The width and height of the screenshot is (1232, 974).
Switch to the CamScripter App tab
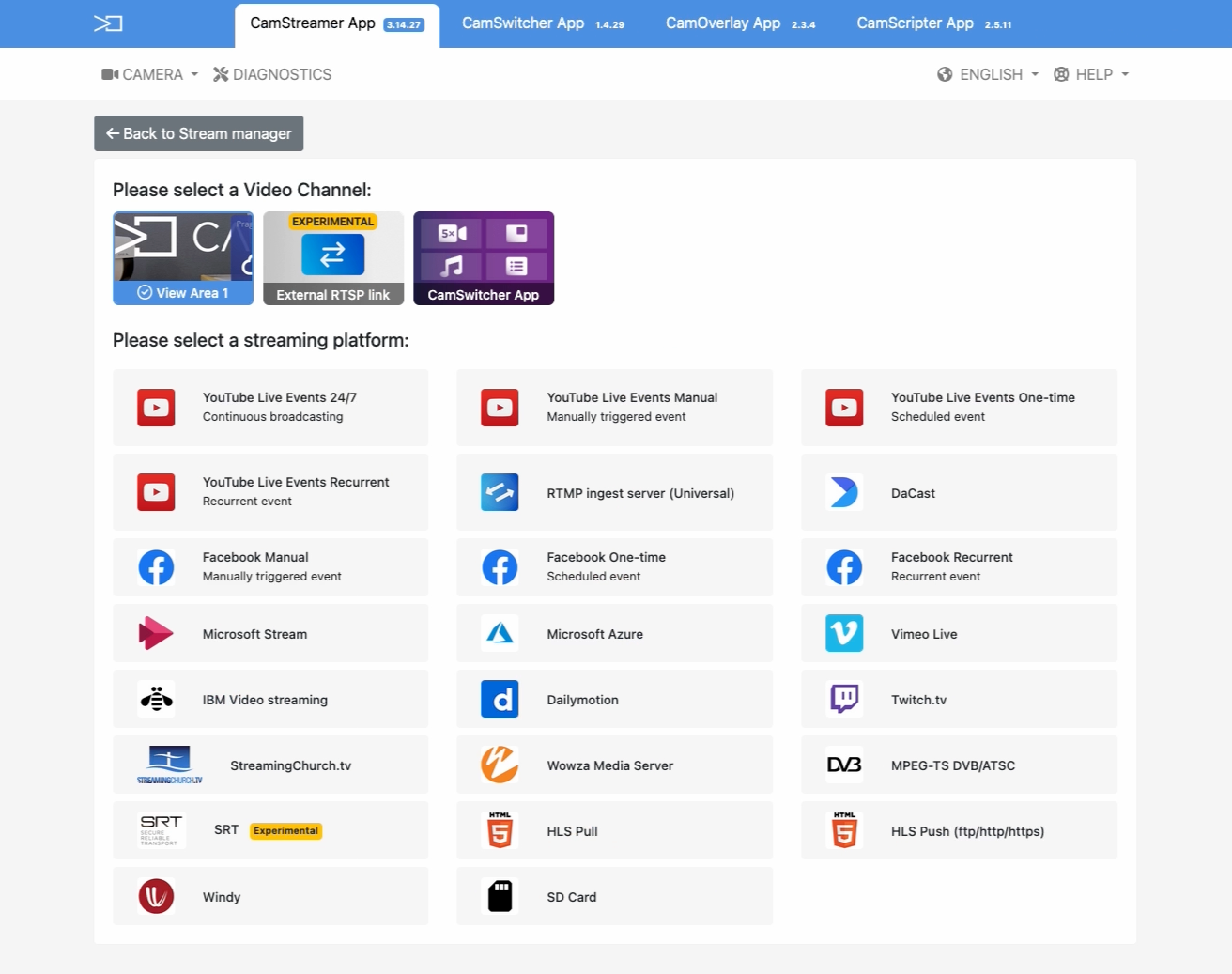934,23
